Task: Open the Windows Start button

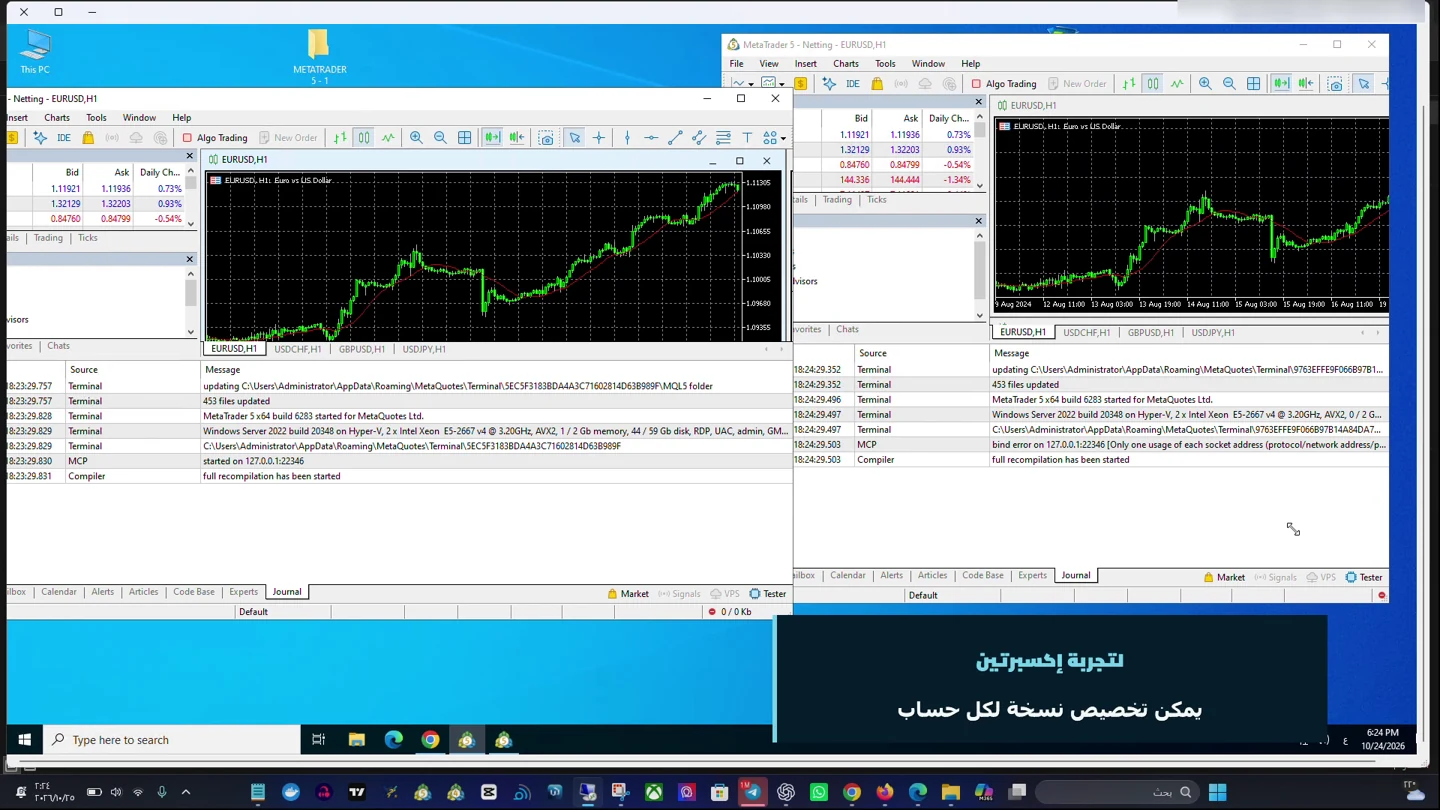Action: pyautogui.click(x=24, y=740)
